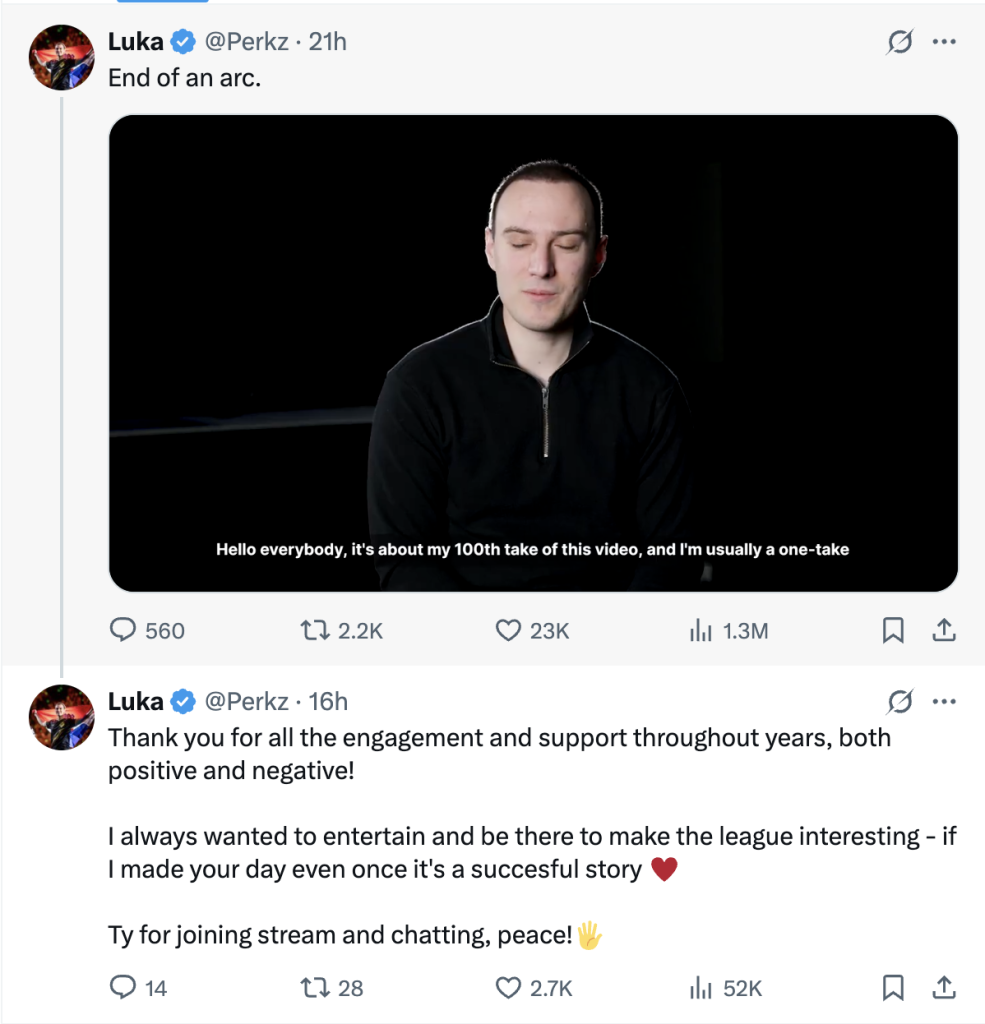
Task: Open the @Perkz handle on first tweet
Action: coord(247,42)
